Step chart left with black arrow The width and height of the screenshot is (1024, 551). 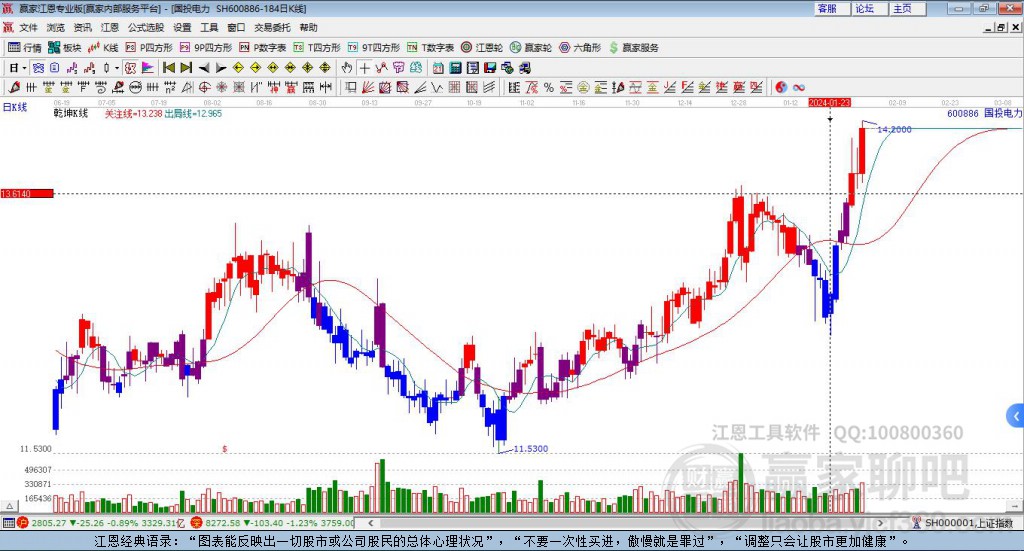(x=204, y=68)
